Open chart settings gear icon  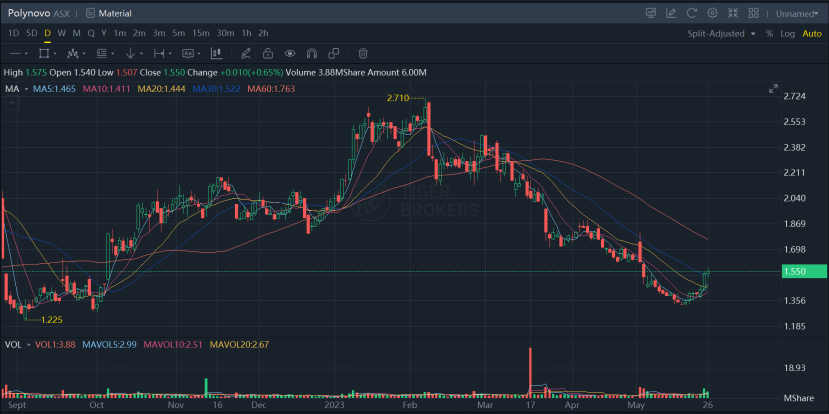tap(712, 13)
